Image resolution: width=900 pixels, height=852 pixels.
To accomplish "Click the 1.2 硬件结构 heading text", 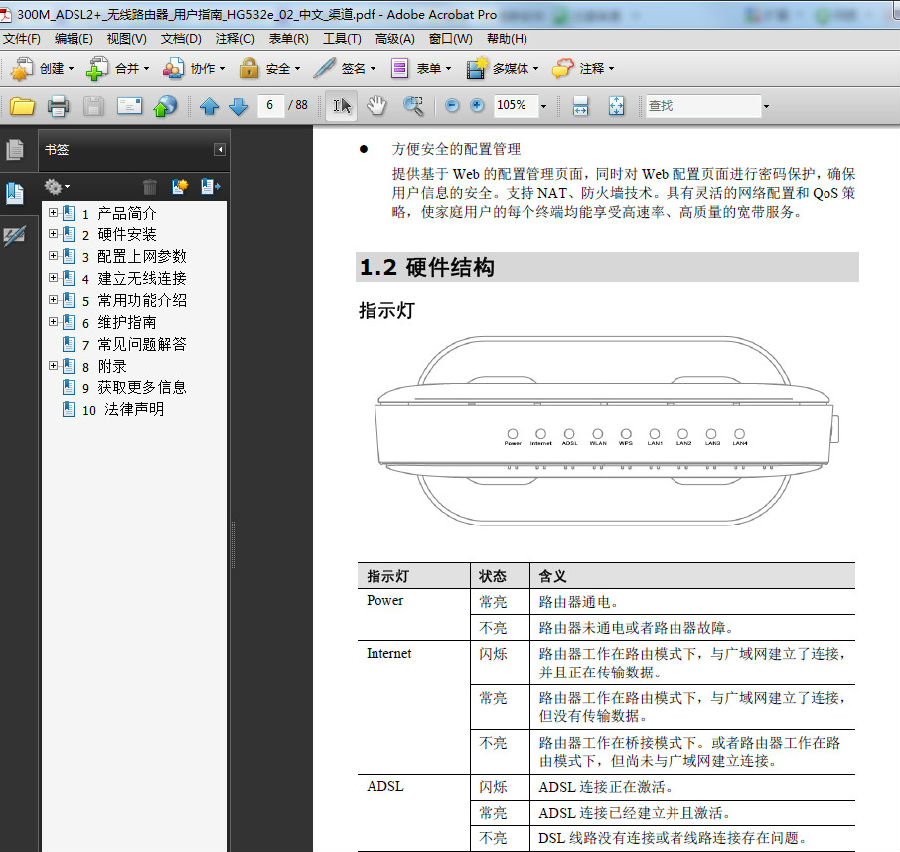I will pos(427,268).
